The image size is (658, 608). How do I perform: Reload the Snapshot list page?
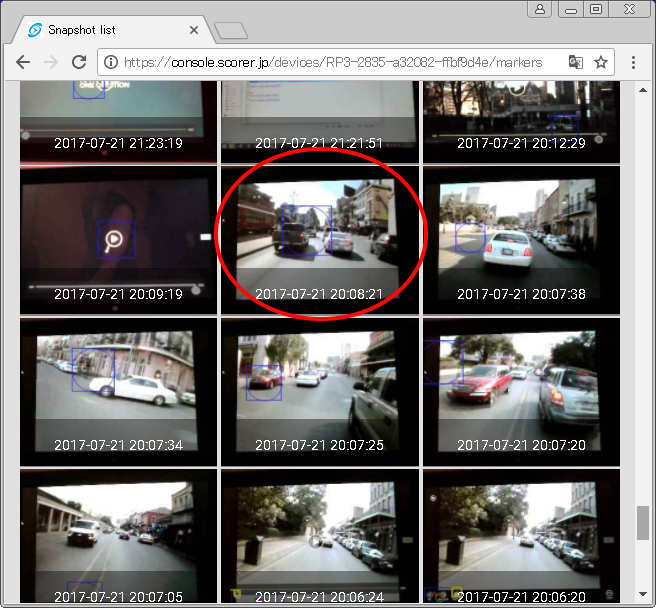coord(79,63)
